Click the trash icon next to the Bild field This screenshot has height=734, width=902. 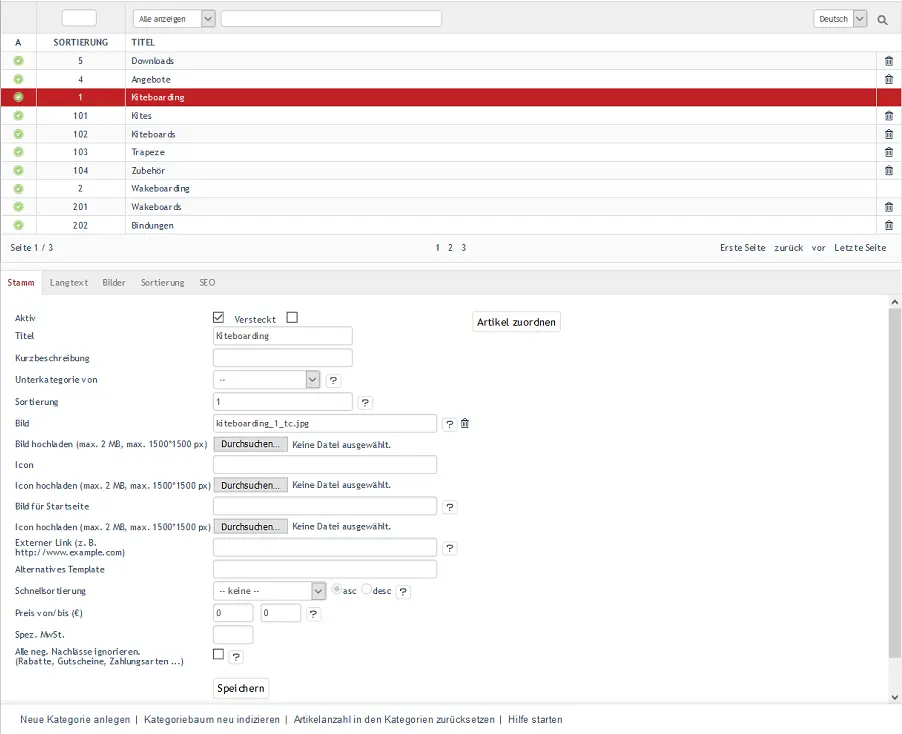464,423
